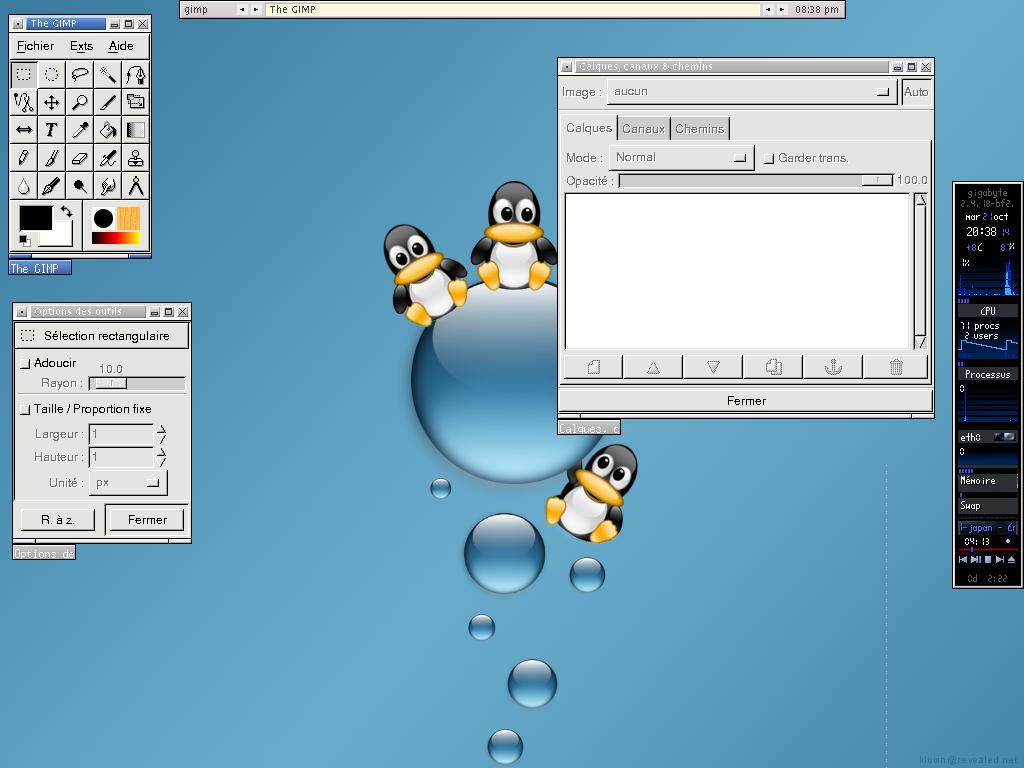Select the Gradient blend tool
Image resolution: width=1024 pixels, height=768 pixels.
[135, 130]
